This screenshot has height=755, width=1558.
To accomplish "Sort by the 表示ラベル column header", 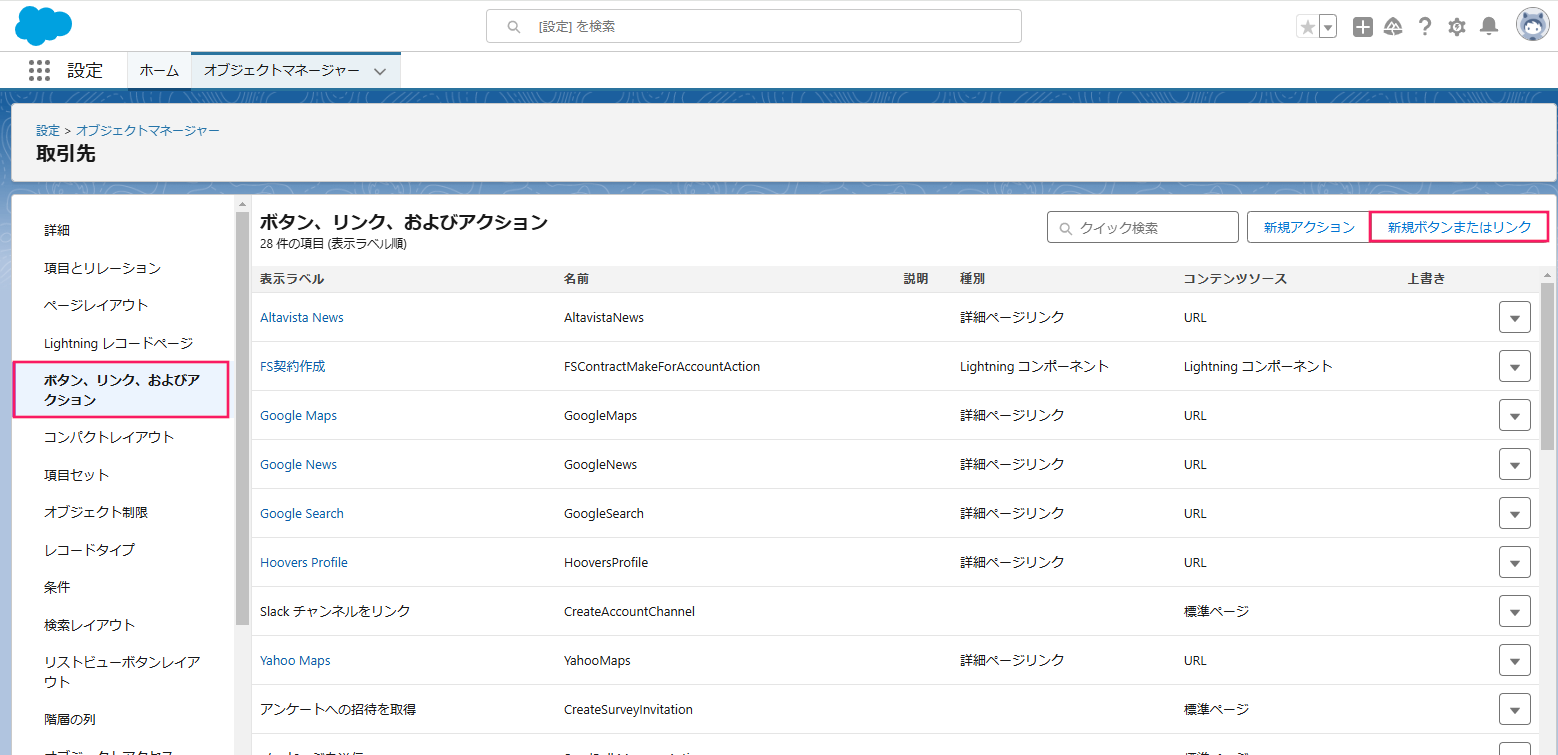I will pos(292,279).
